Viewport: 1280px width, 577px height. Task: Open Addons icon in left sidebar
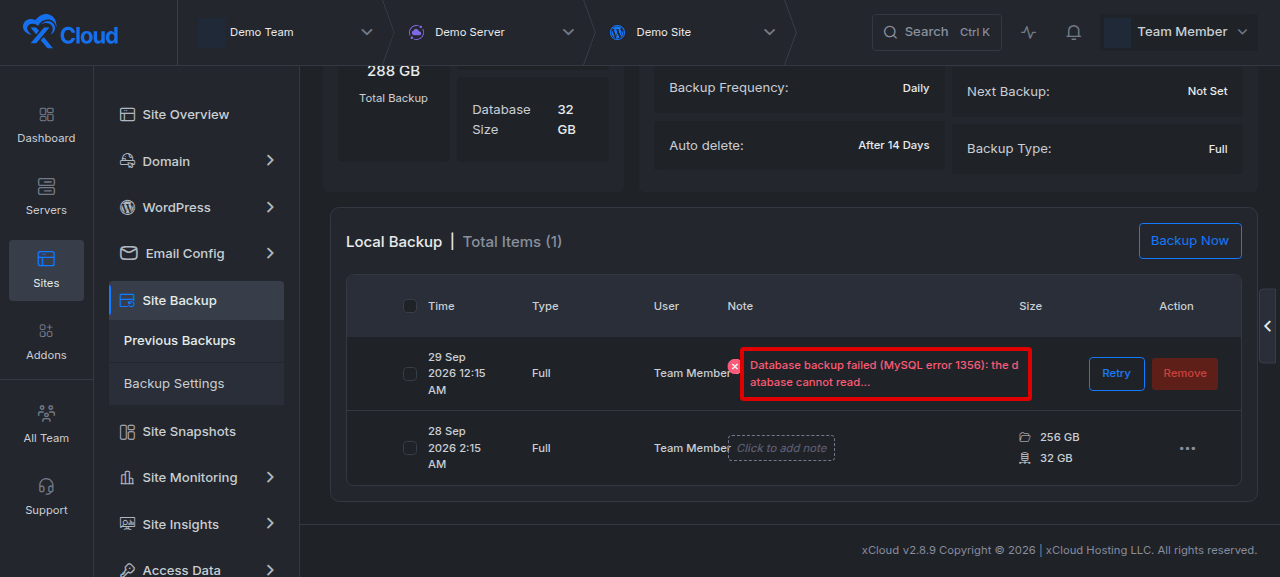pyautogui.click(x=46, y=331)
